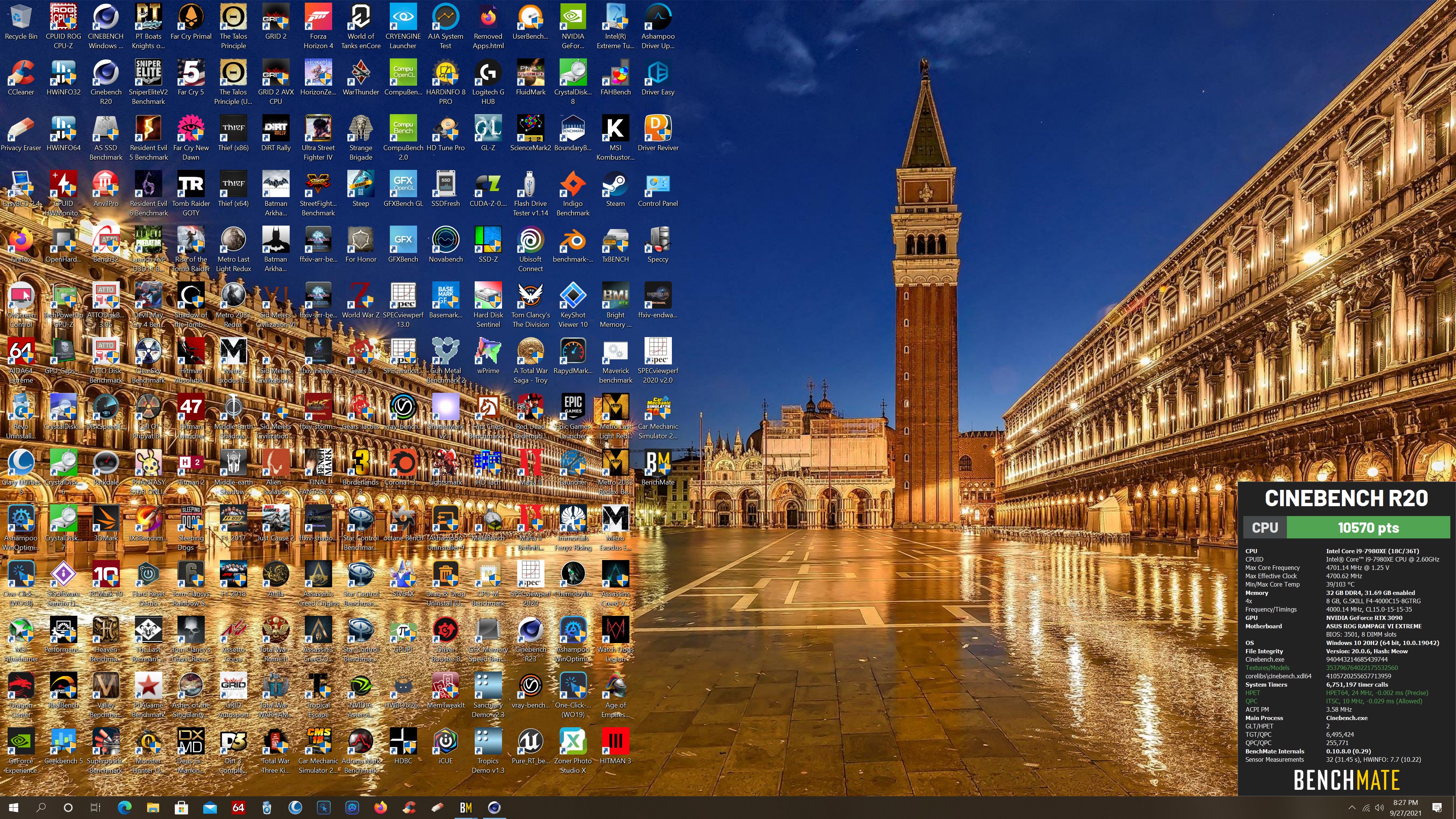This screenshot has width=1456, height=819.
Task: Open taskbar Search magnifier
Action: click(x=41, y=808)
